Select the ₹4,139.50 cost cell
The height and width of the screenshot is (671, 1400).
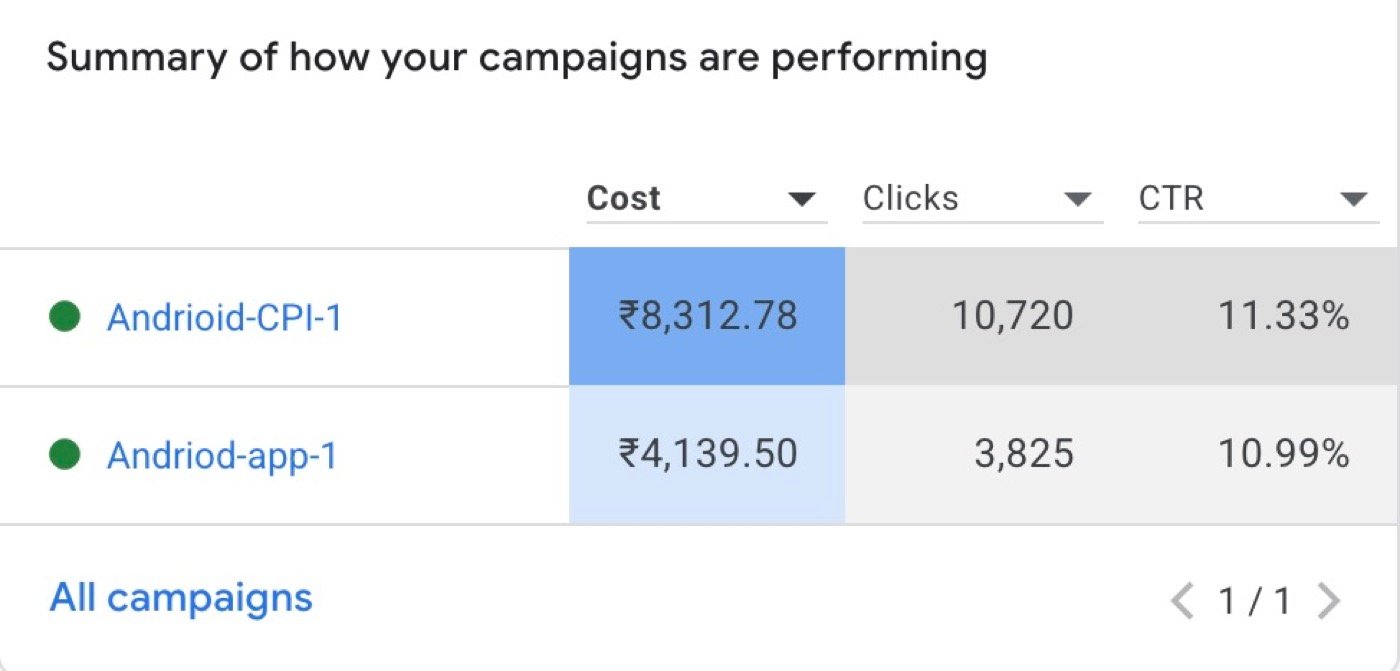click(x=707, y=455)
